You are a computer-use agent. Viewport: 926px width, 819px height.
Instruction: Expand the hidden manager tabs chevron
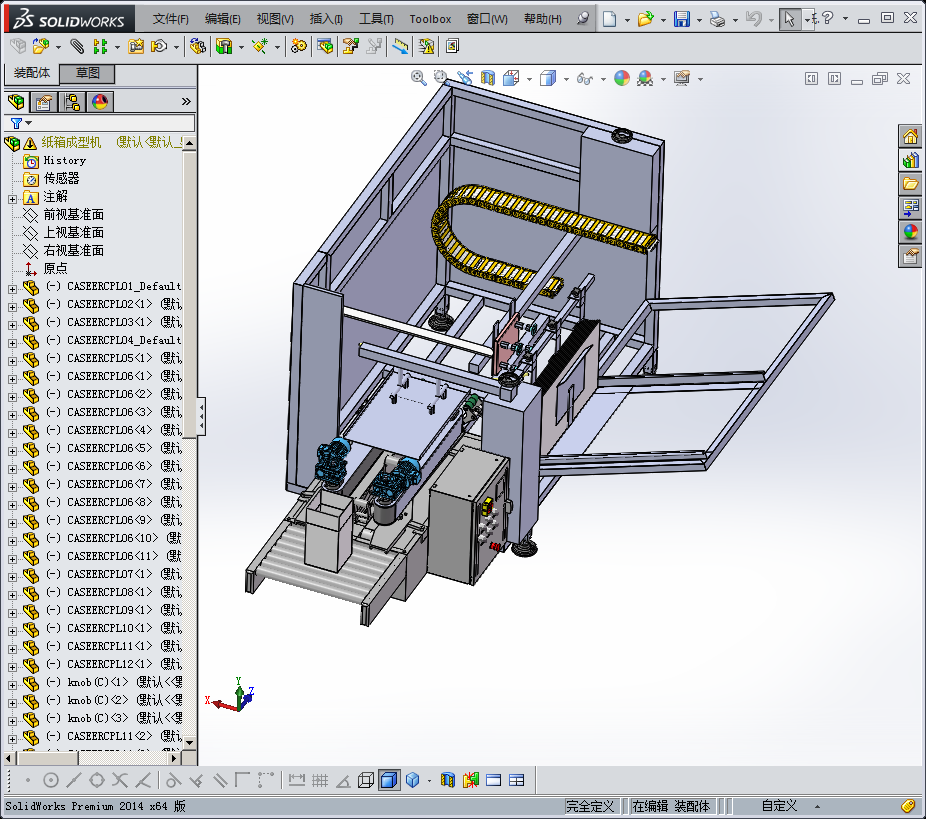coord(186,102)
